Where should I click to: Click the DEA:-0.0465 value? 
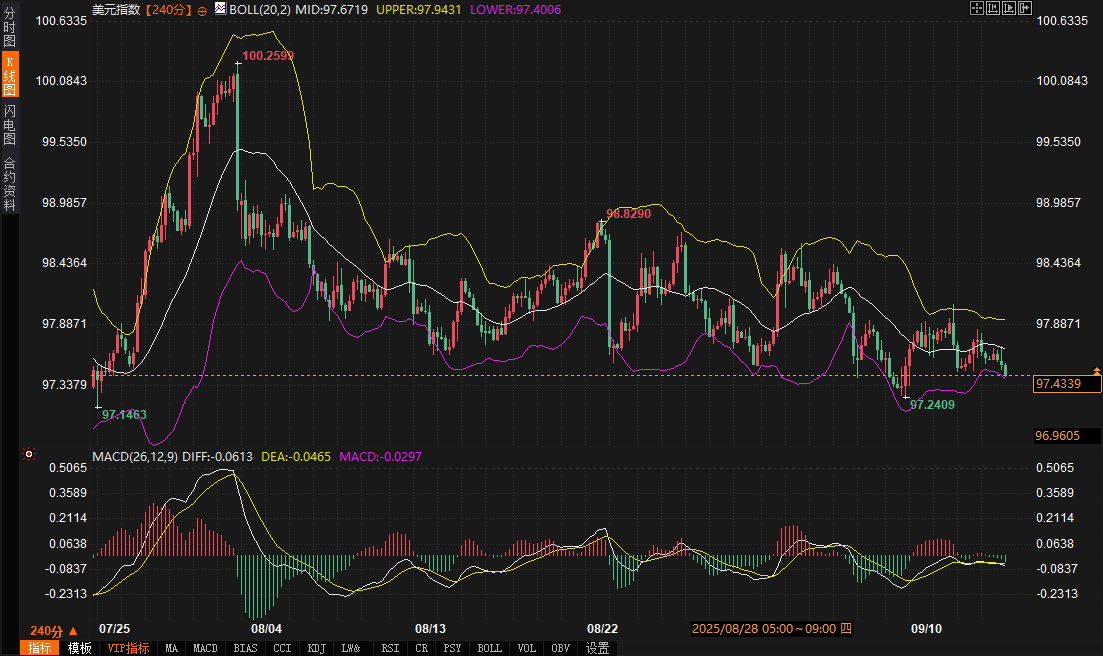296,456
